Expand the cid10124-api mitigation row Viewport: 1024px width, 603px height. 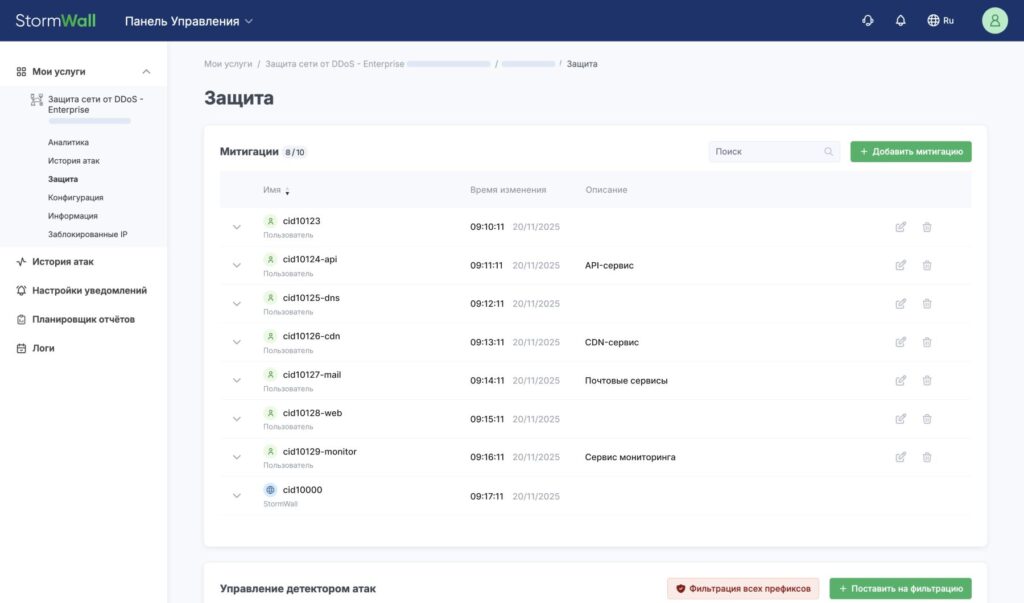[x=236, y=264]
